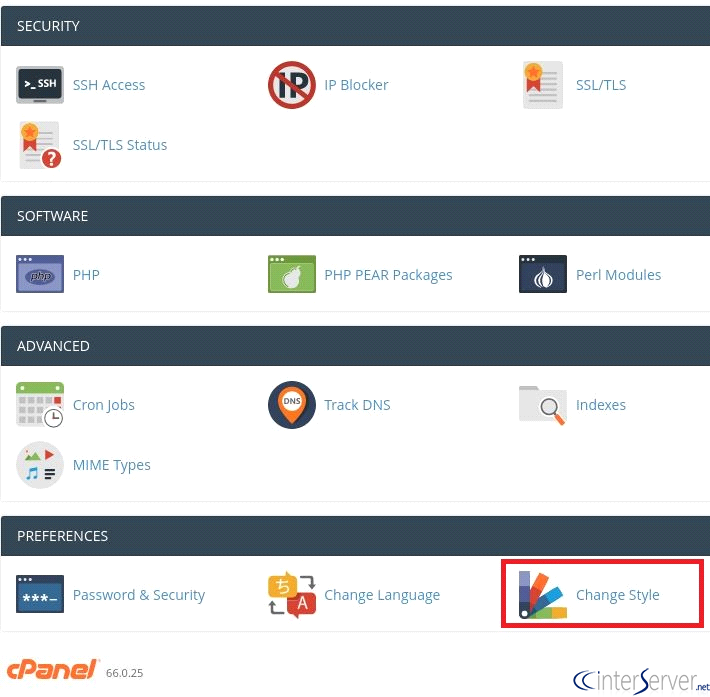
Task: Select the PHP text link
Action: pyautogui.click(x=86, y=275)
